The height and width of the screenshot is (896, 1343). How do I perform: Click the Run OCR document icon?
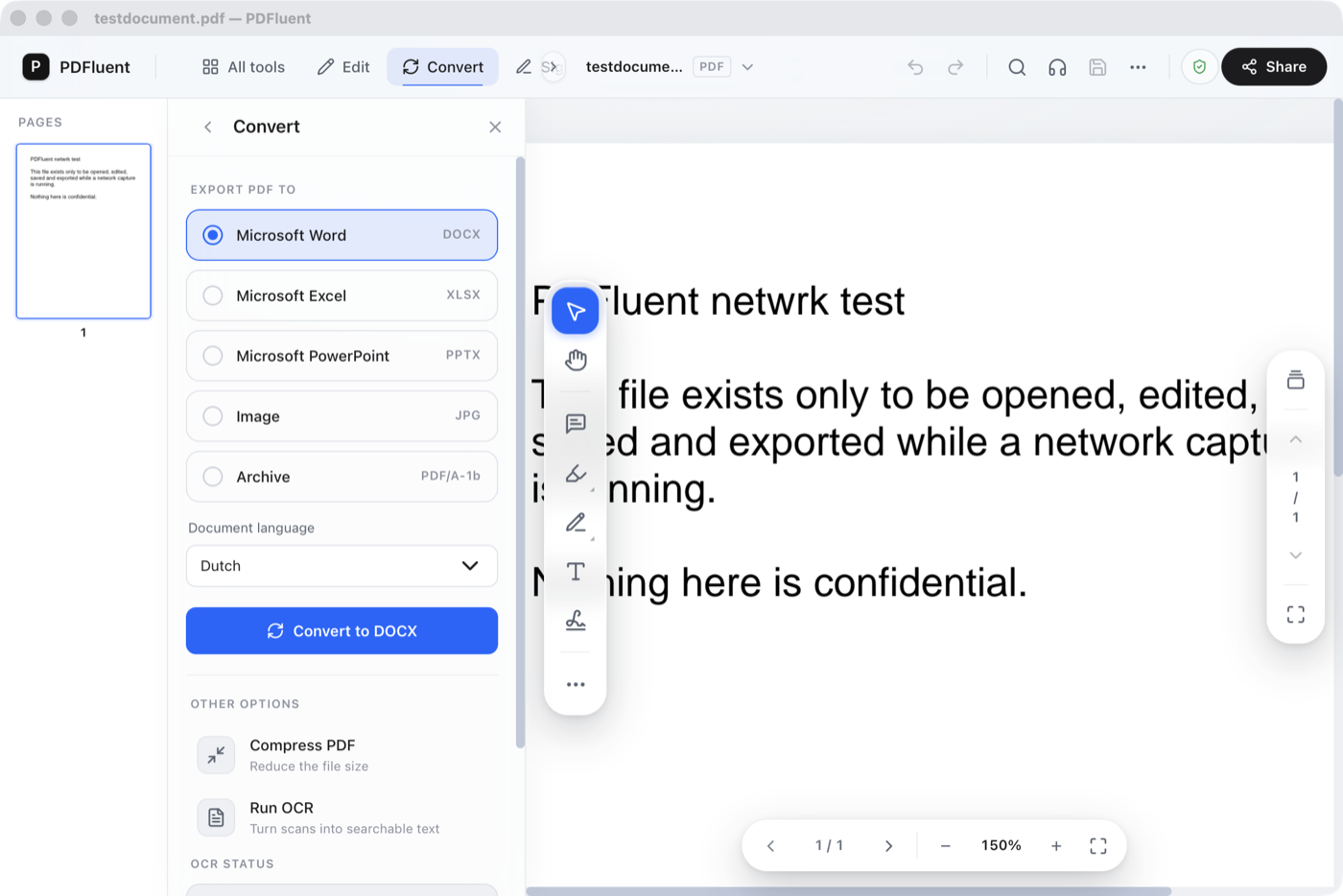pyautogui.click(x=216, y=817)
